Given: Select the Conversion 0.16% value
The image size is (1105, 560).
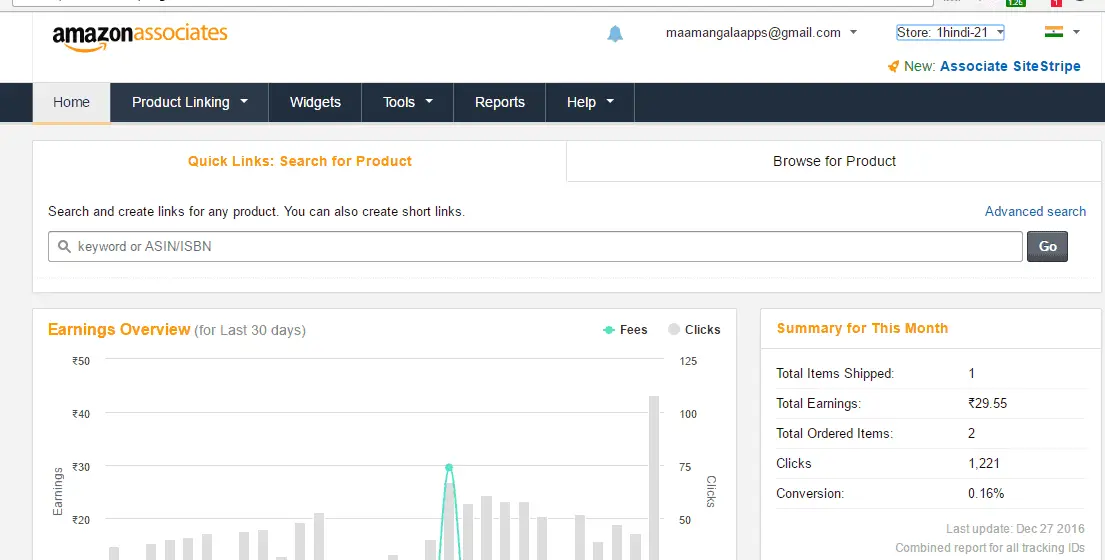Looking at the screenshot, I should click(x=986, y=493).
